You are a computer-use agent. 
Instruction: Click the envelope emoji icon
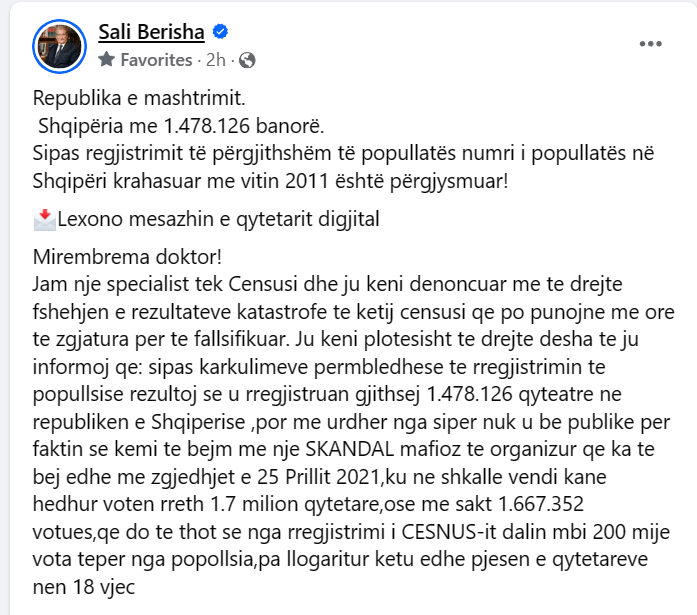[44, 219]
